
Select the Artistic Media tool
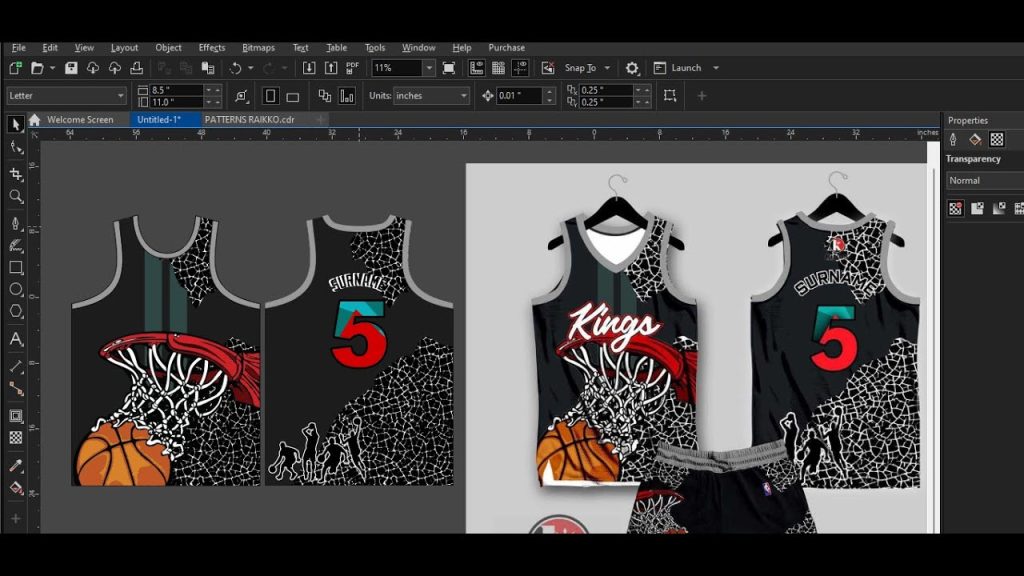pos(16,246)
